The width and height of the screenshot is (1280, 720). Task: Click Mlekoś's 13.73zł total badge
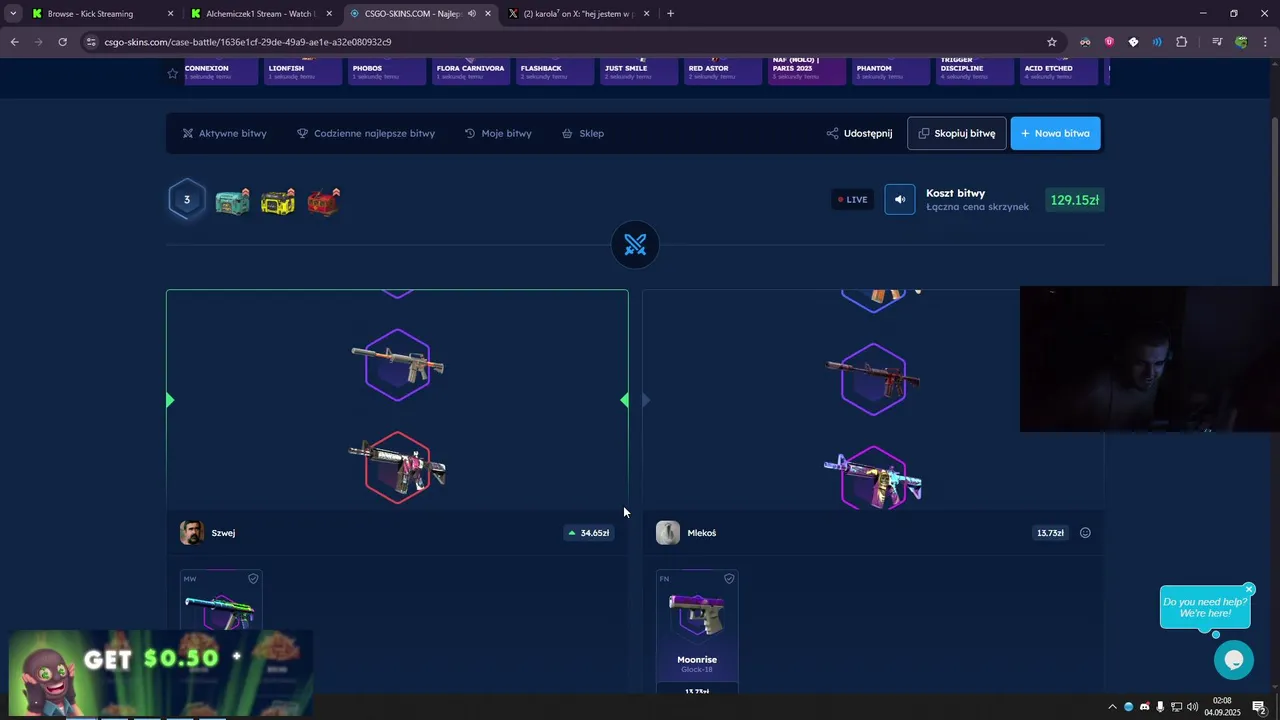coord(1050,533)
